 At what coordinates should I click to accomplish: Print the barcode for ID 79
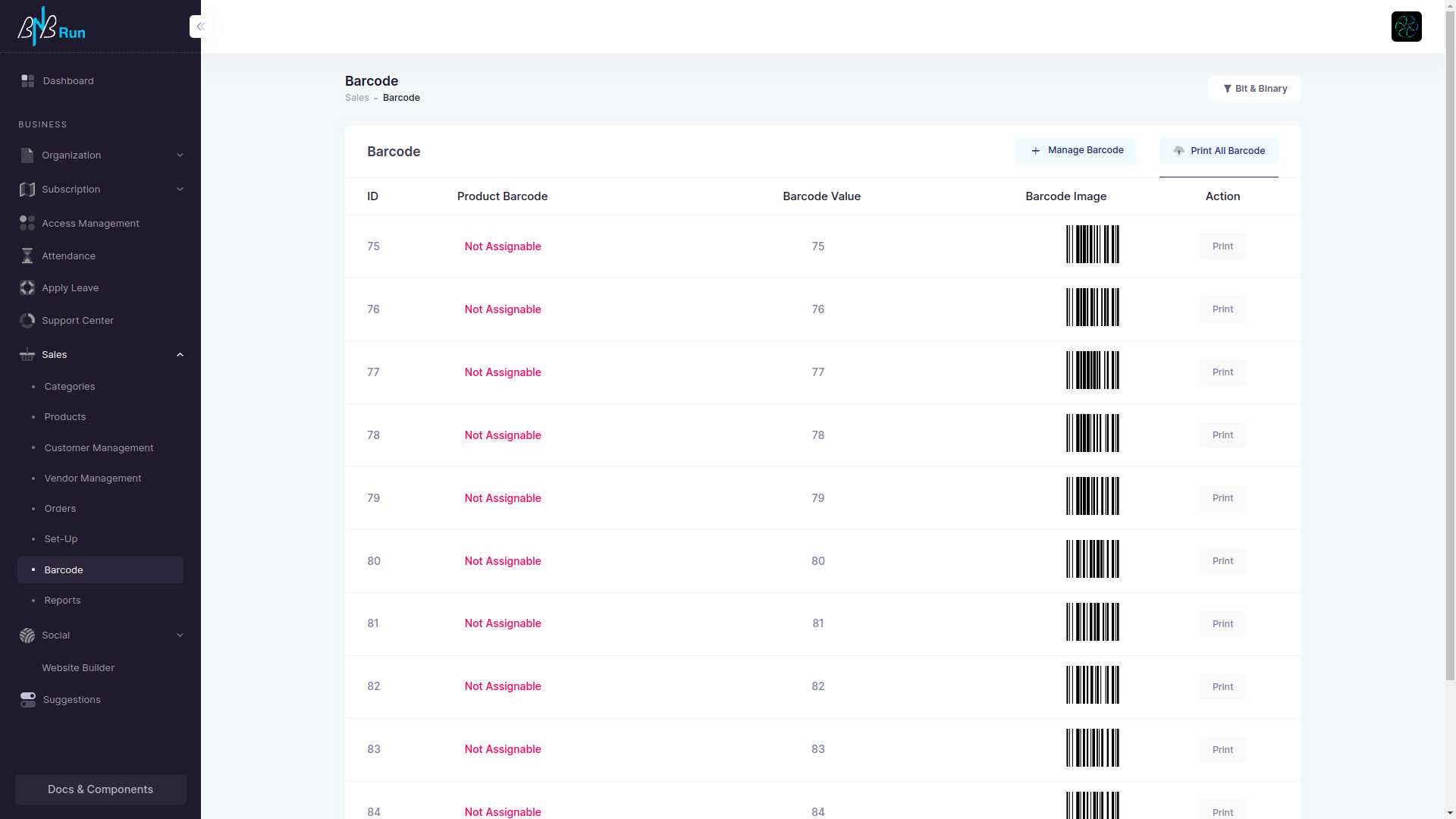click(x=1222, y=498)
